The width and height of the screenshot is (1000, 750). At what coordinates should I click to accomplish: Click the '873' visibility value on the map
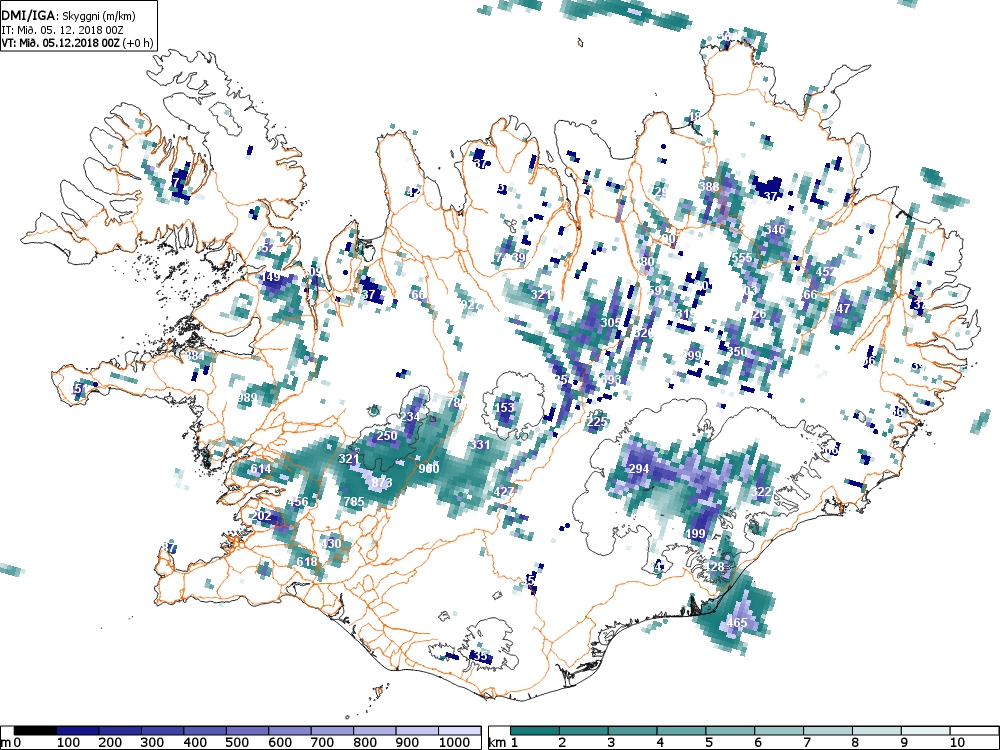[381, 482]
